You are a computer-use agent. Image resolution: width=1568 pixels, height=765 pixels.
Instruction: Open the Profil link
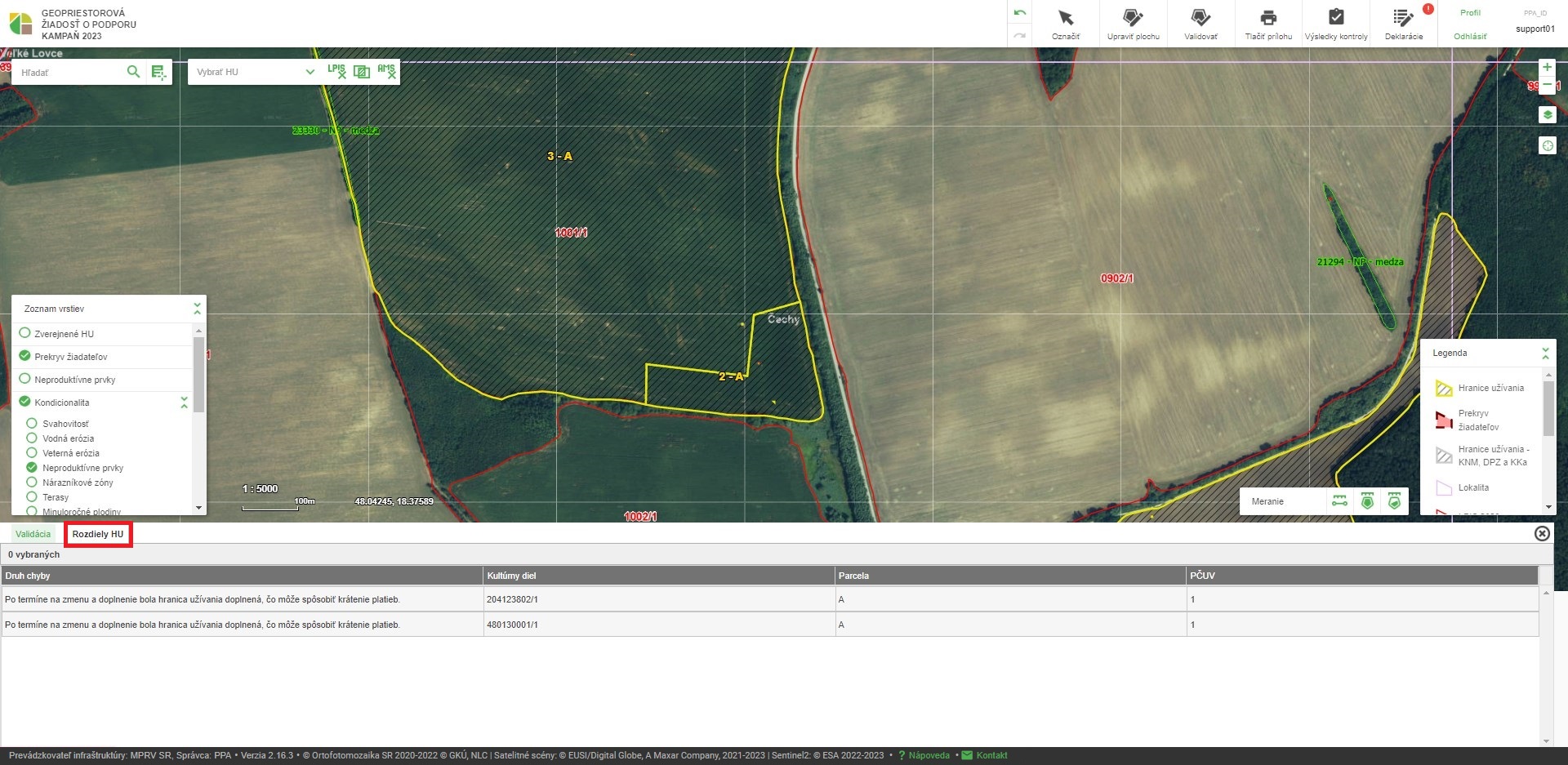[1470, 13]
